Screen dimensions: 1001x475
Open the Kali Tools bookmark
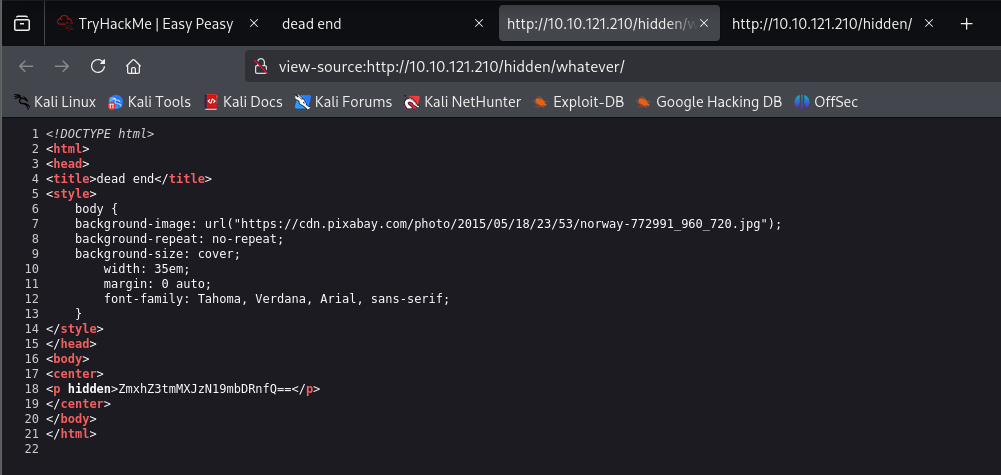[149, 101]
